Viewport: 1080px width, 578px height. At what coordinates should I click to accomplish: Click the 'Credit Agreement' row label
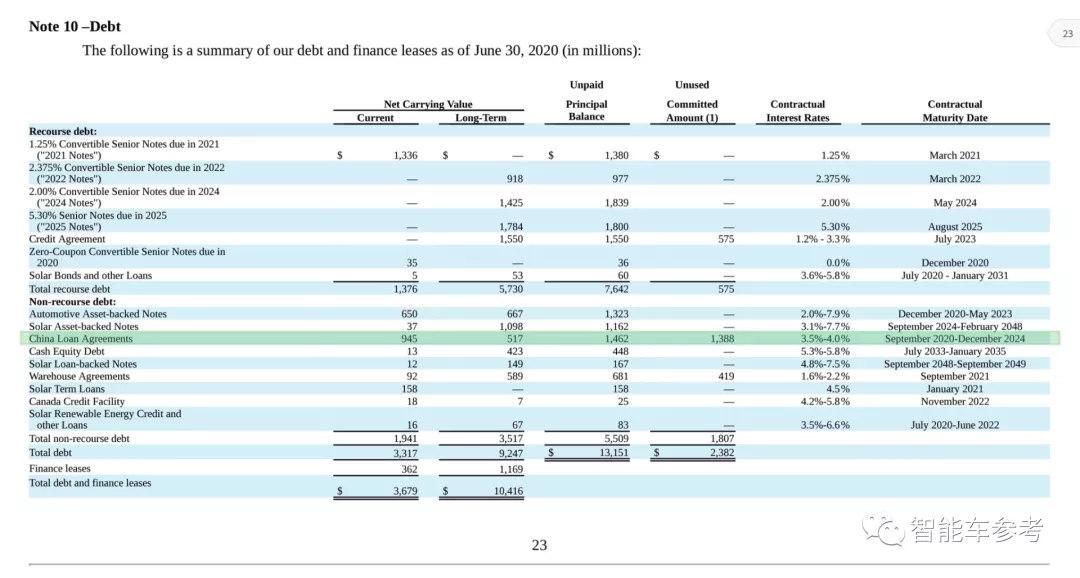67,239
